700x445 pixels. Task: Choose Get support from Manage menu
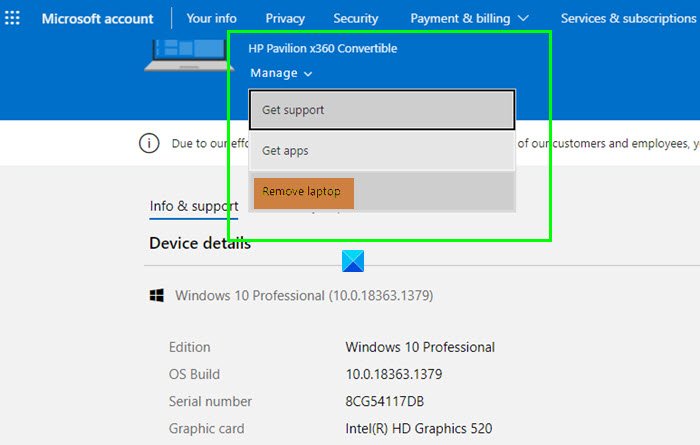click(381, 110)
